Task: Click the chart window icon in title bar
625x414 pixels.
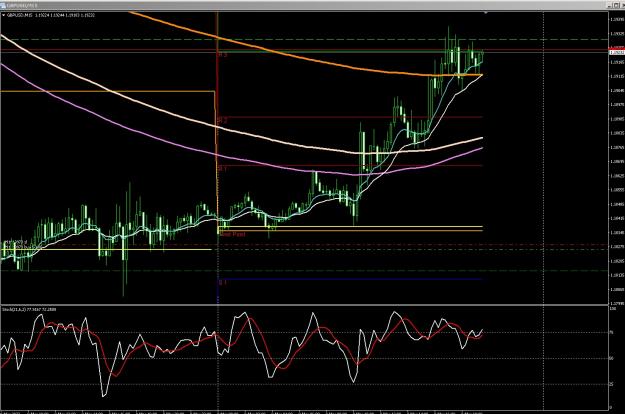Action: point(3,6)
